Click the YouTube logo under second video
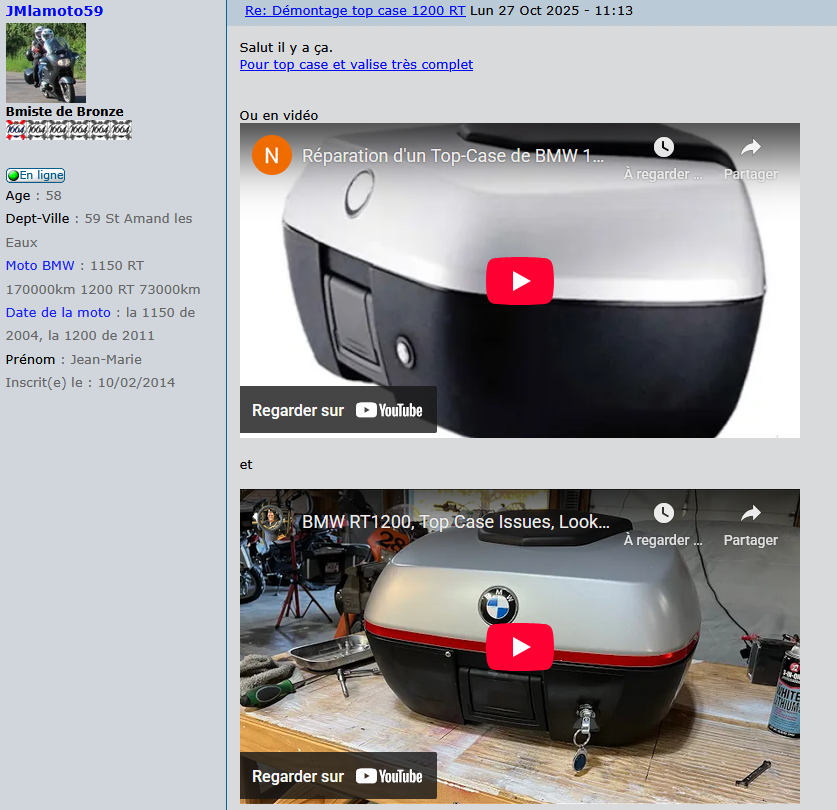This screenshot has height=810, width=837. tap(389, 776)
